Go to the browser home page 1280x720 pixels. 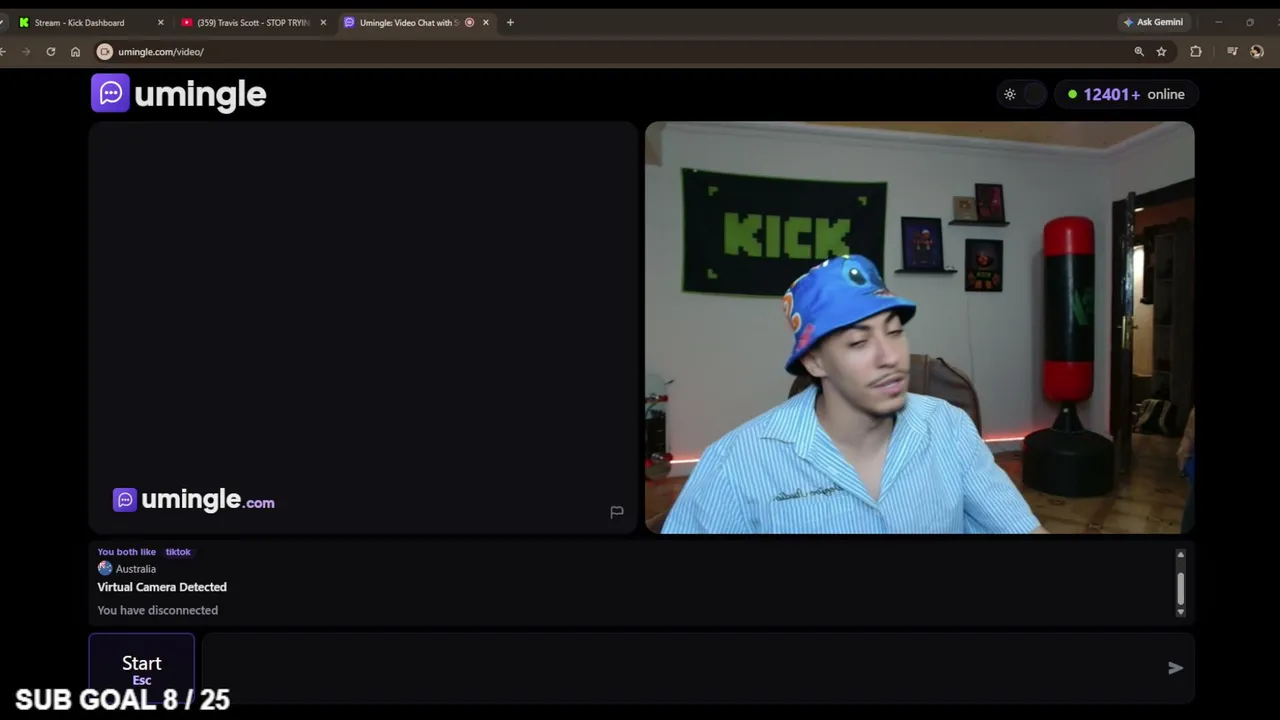click(75, 51)
